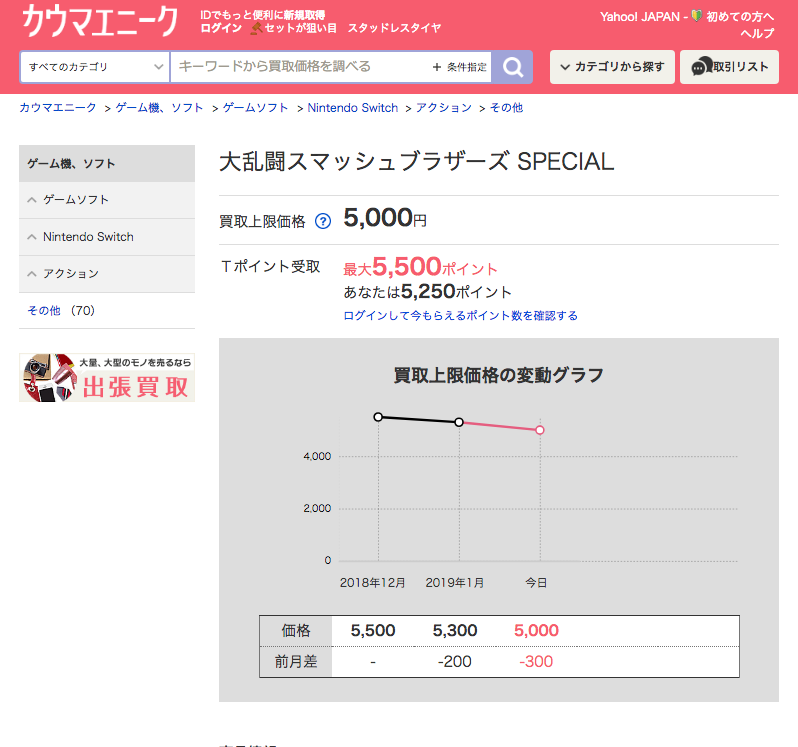Click the 最大5,500ポイント text
The width and height of the screenshot is (798, 747).
point(420,267)
